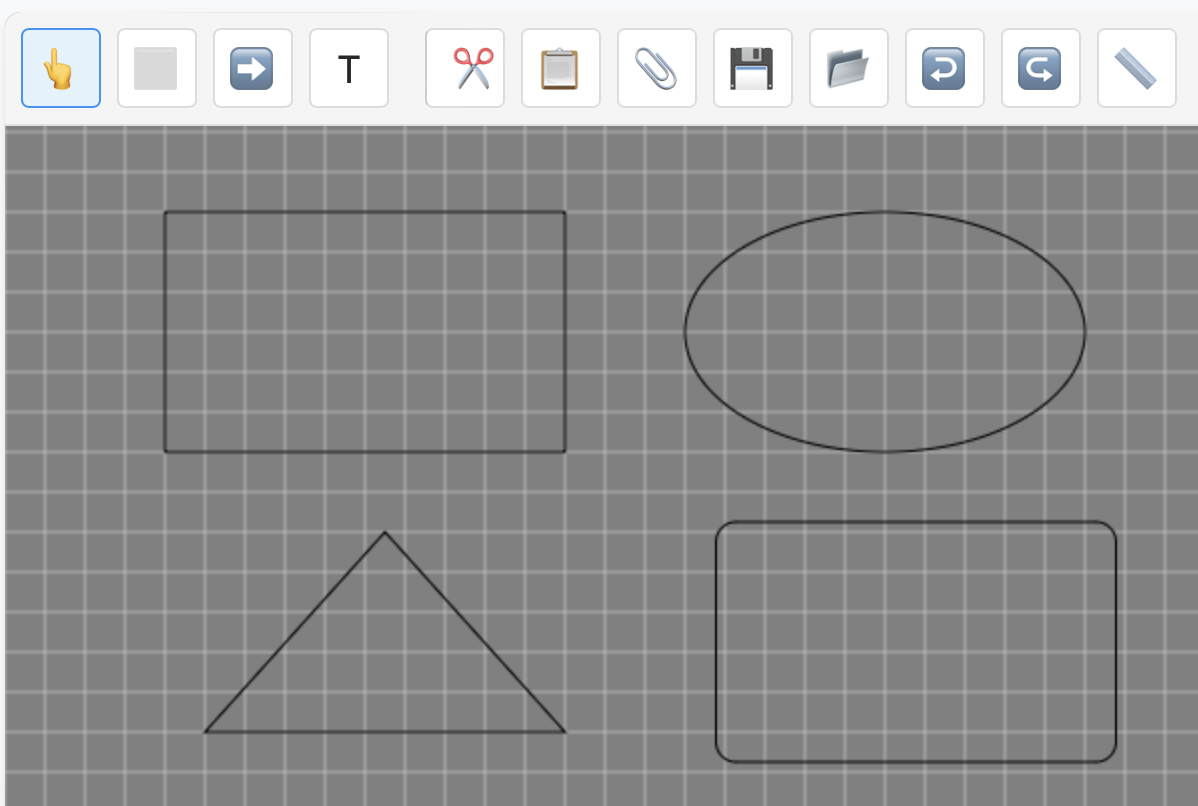Click the leftmost point of the ellipse outline
Image resolution: width=1198 pixels, height=806 pixels.
click(685, 332)
